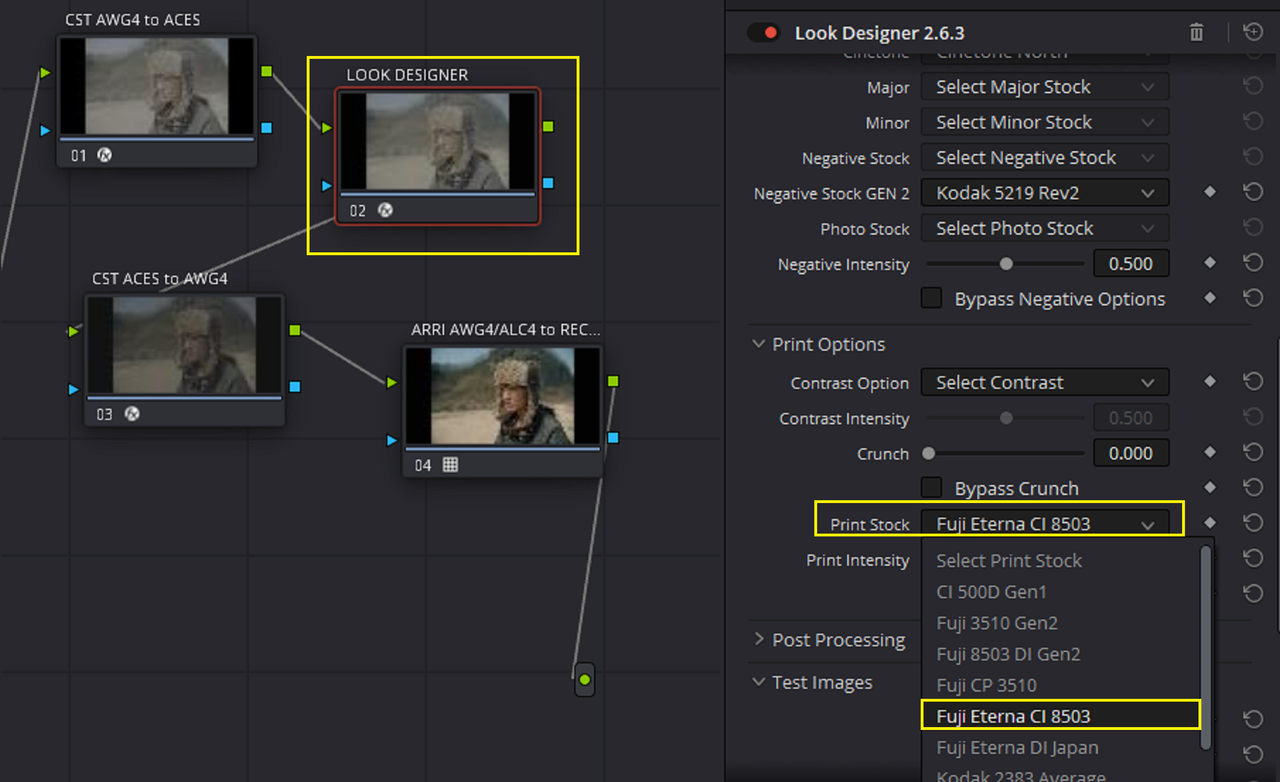The image size is (1280, 782).
Task: Delete the Look Designer 2.6.3 effect
Action: pyautogui.click(x=1197, y=33)
